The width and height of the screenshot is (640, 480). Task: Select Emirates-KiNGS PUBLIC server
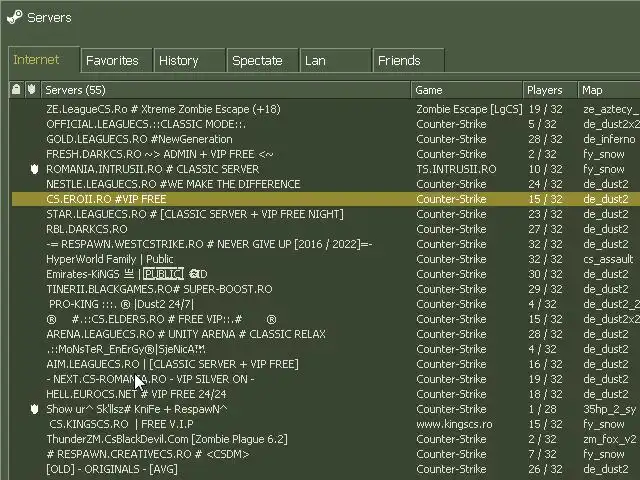[x=326, y=274]
